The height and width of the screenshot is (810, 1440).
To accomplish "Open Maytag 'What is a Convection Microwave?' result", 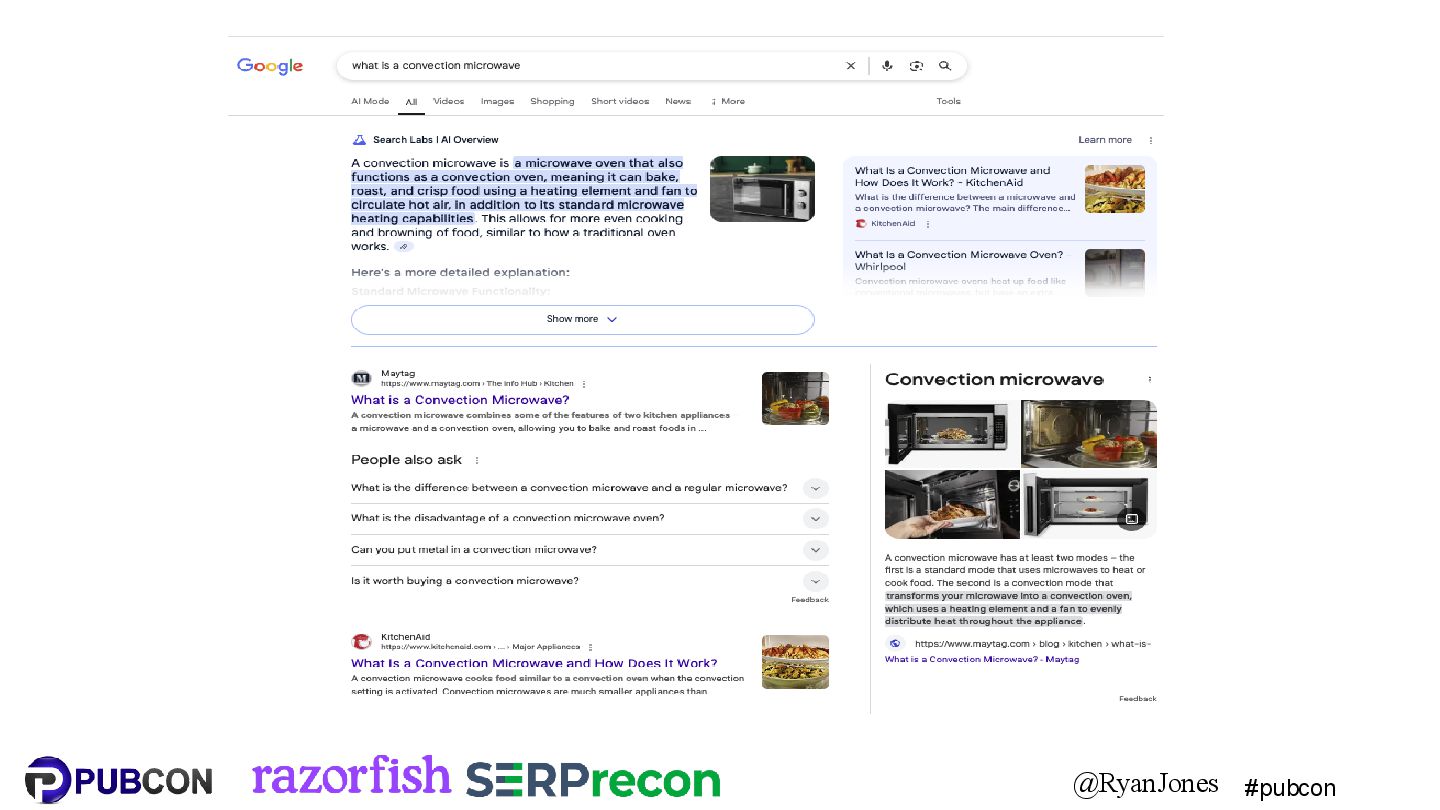I will 460,400.
